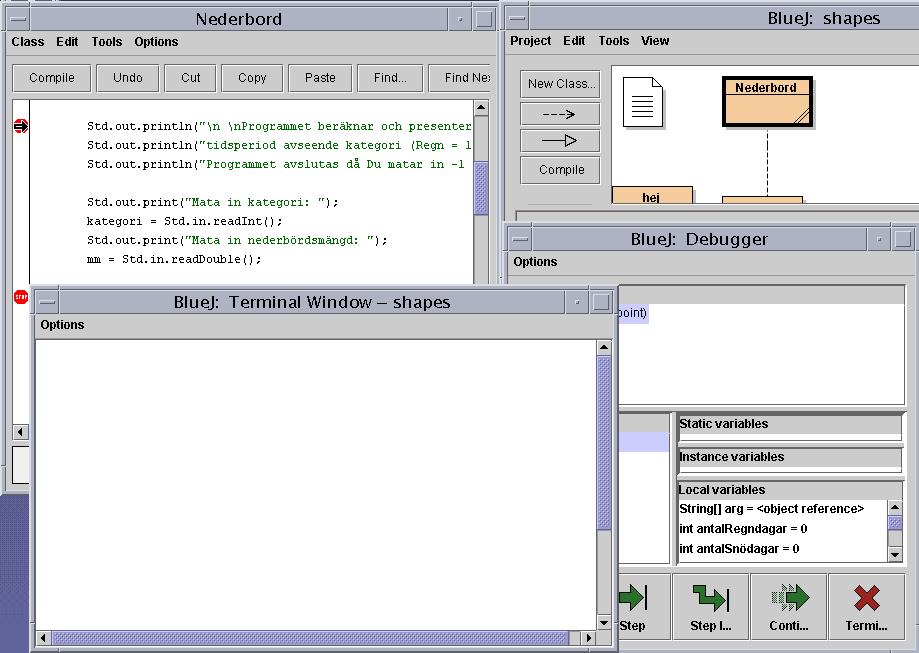Open the View menu in BlueJ shapes
Image resolution: width=919 pixels, height=653 pixels.
pyautogui.click(x=655, y=40)
